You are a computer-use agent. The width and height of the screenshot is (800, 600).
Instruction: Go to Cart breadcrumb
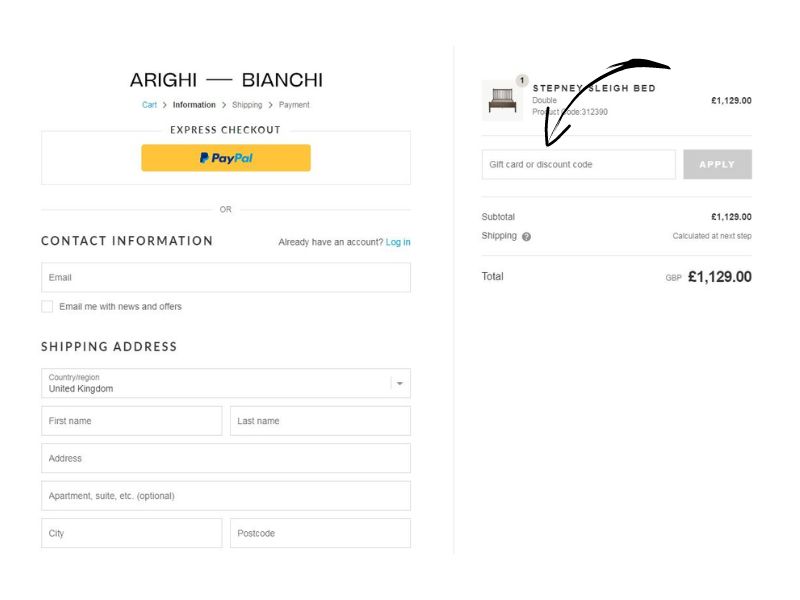(x=149, y=105)
